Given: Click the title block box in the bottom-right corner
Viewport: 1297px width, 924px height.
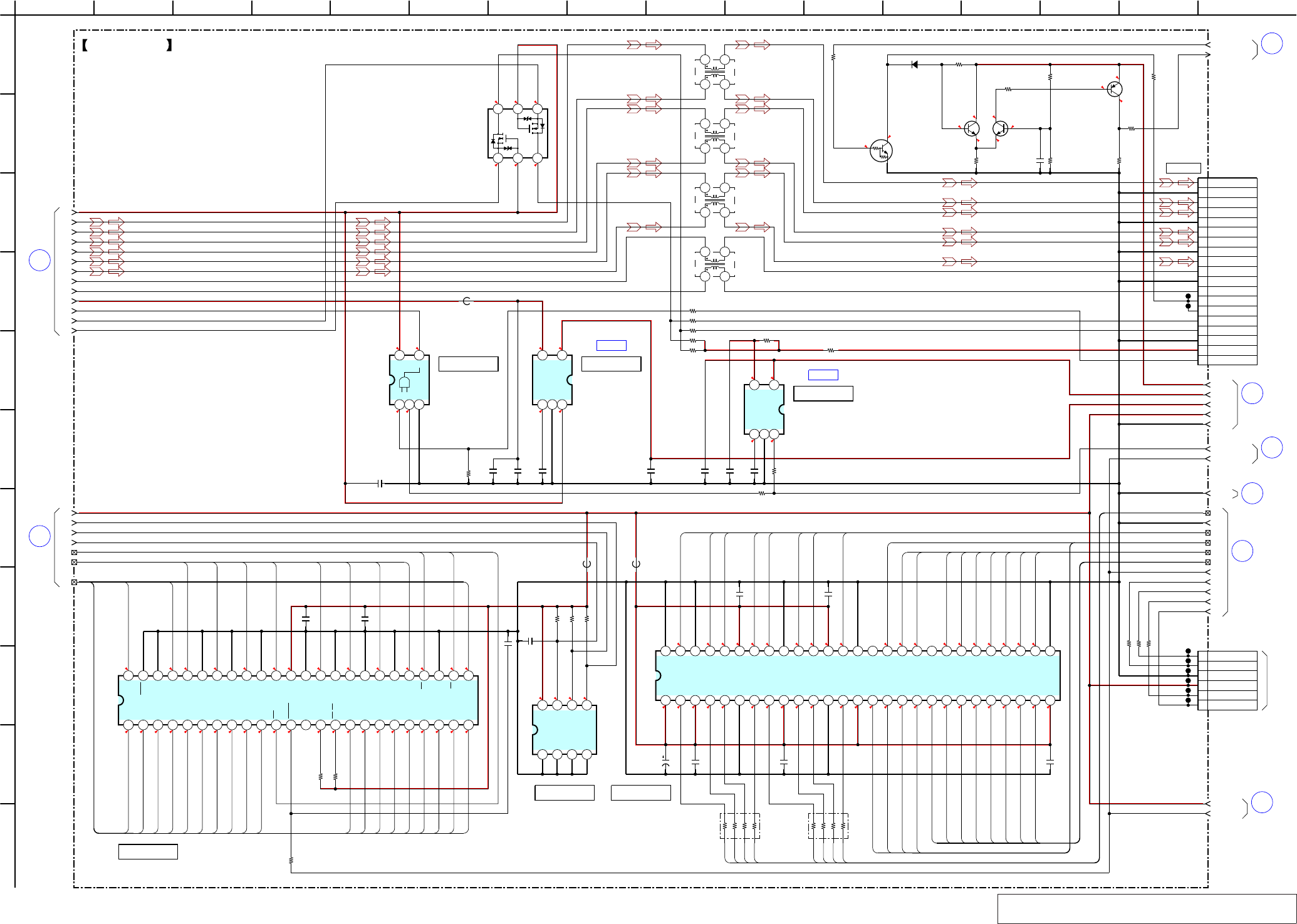Looking at the screenshot, I should tap(1147, 909).
